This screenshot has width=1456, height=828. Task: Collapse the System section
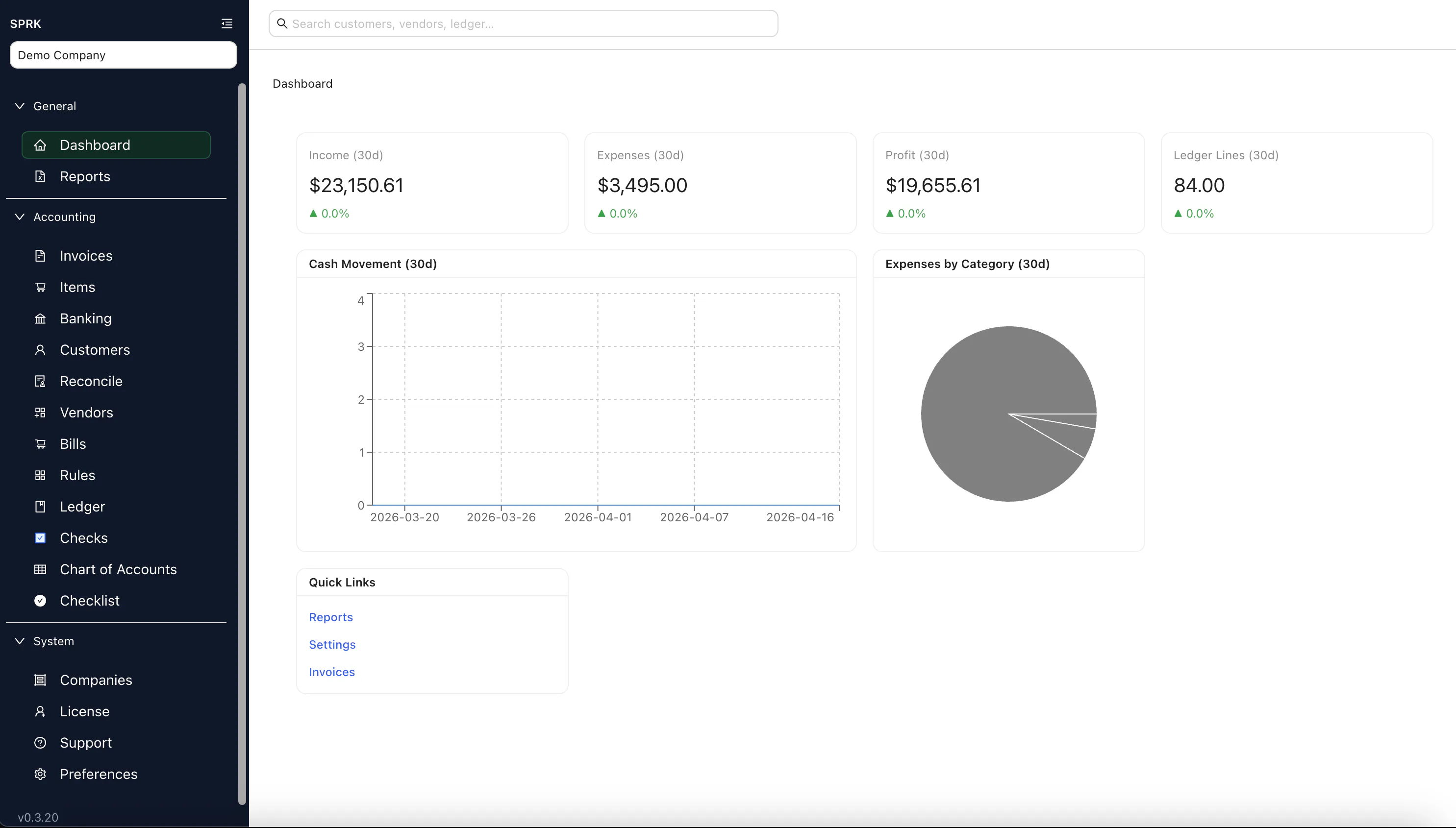pos(19,641)
